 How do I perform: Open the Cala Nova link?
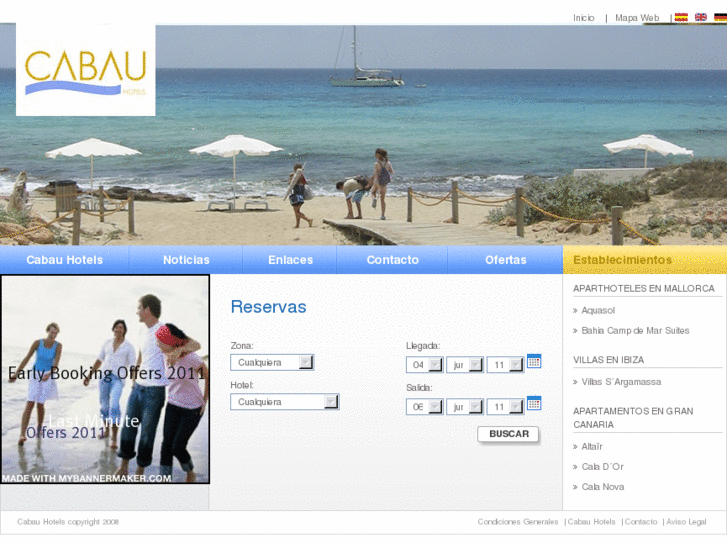603,487
